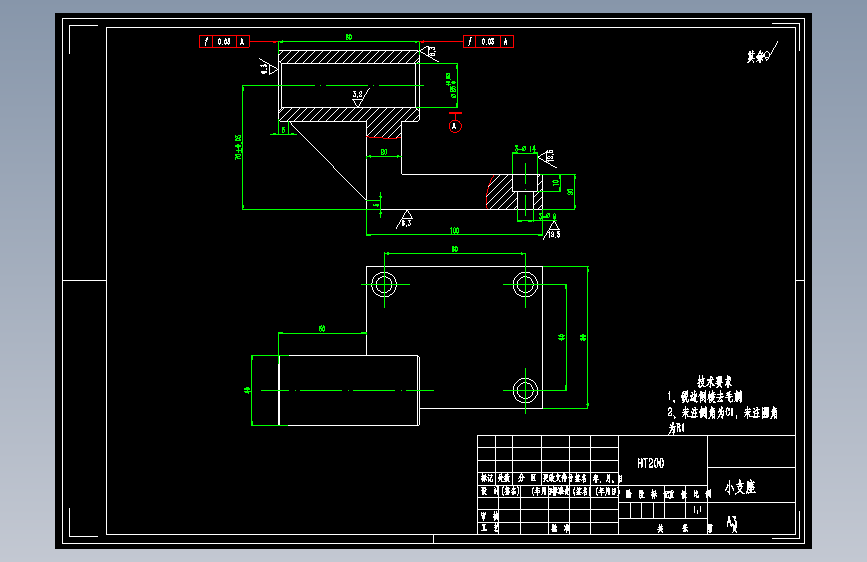Click the 12.5 roughness symbol below the counterbore

(x=552, y=230)
